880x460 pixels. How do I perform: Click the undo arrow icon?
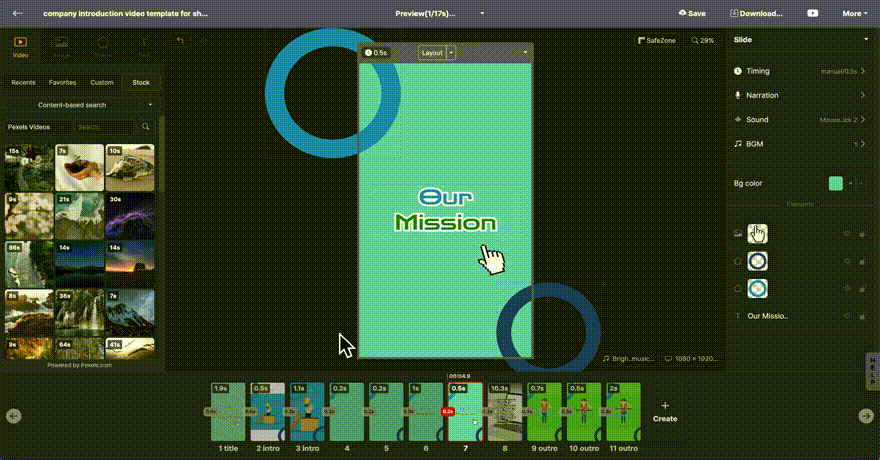[180, 40]
